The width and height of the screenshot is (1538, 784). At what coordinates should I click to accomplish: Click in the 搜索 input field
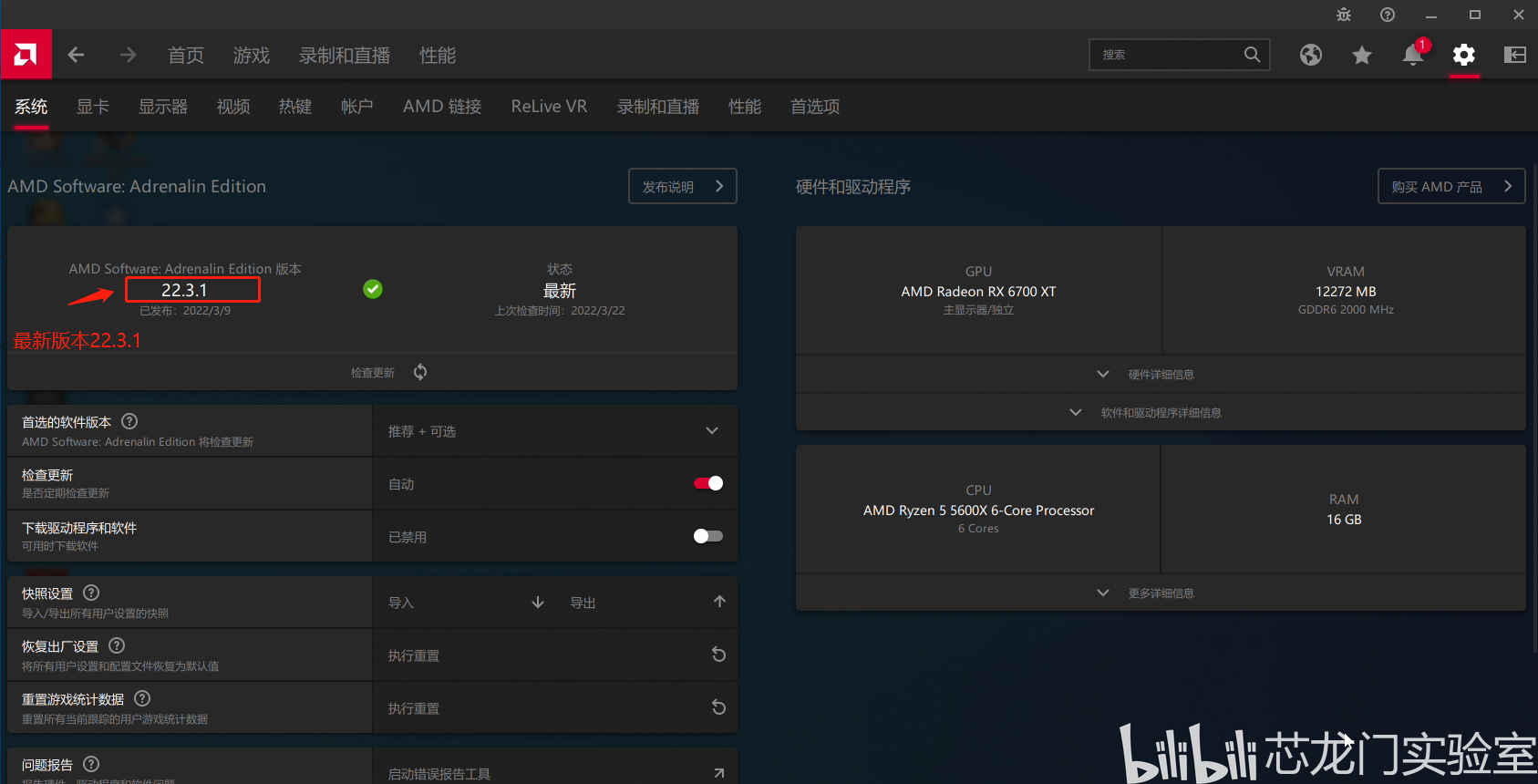click(1167, 55)
